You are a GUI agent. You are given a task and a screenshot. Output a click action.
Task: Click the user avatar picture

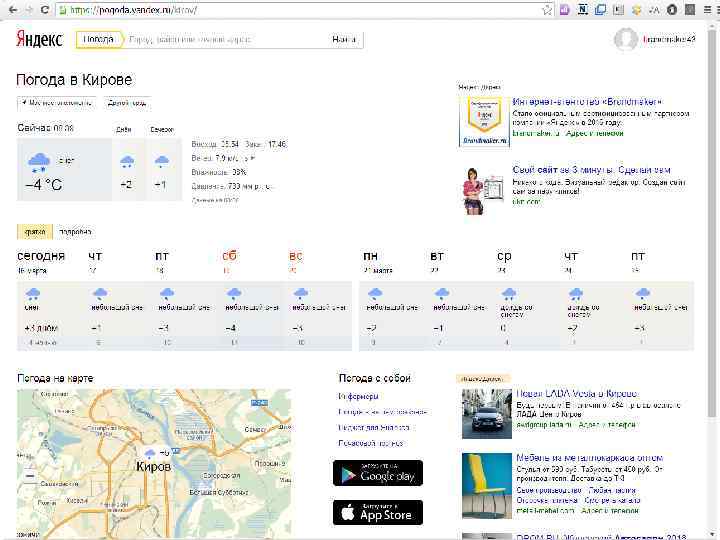point(626,39)
